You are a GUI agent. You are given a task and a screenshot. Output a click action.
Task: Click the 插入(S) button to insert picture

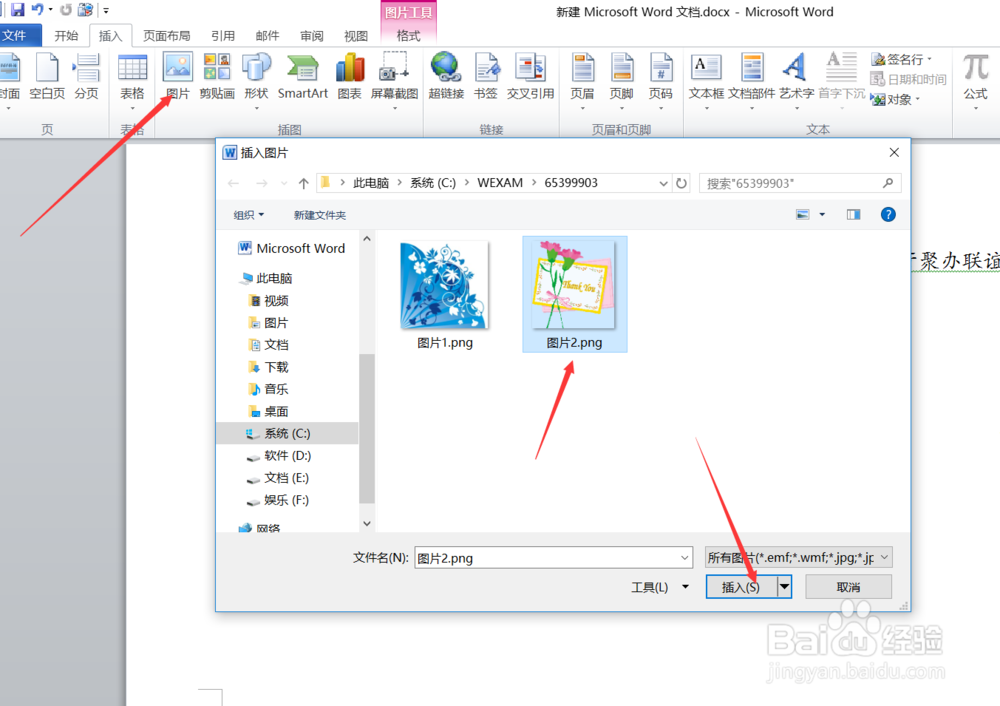(740, 586)
